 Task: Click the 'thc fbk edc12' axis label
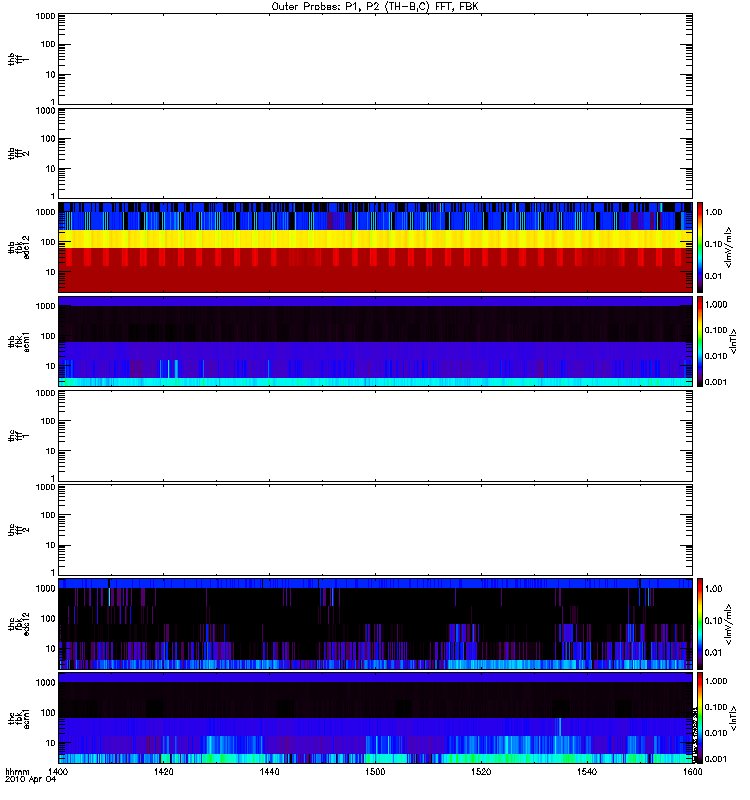click(18, 624)
